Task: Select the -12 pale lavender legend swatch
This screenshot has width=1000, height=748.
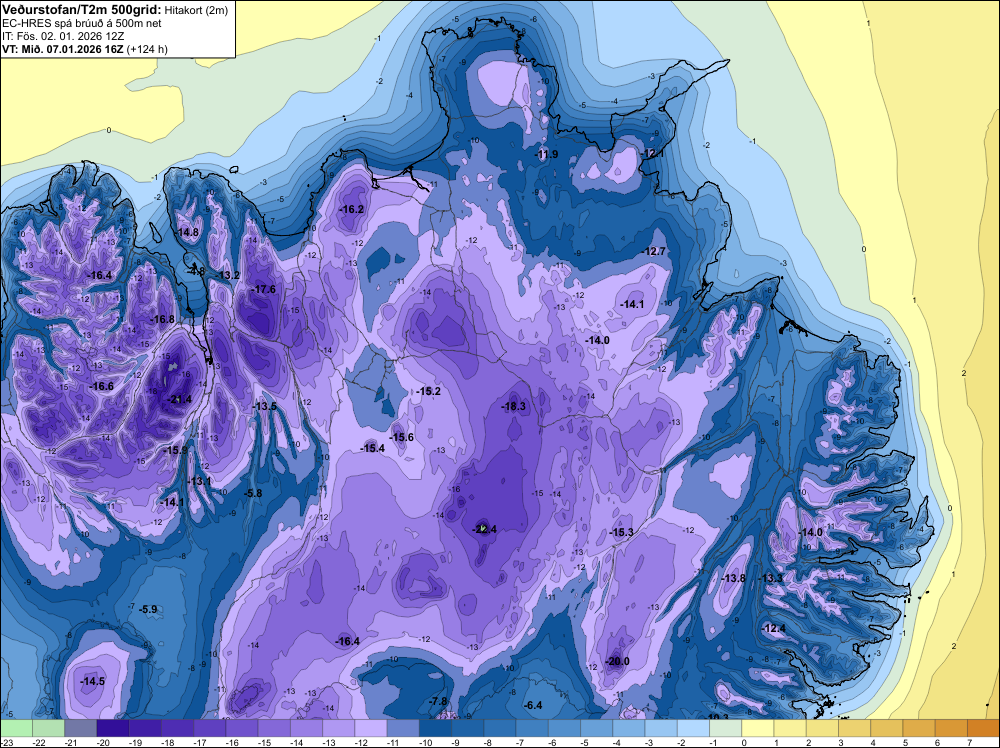Action: pyautogui.click(x=371, y=728)
